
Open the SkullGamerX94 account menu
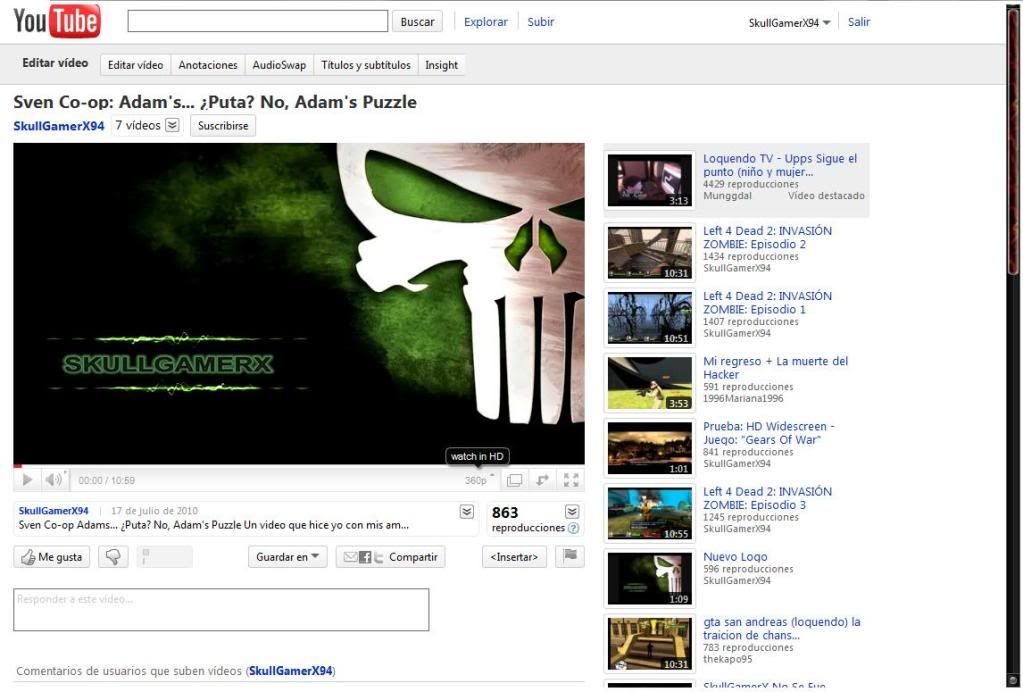[789, 23]
